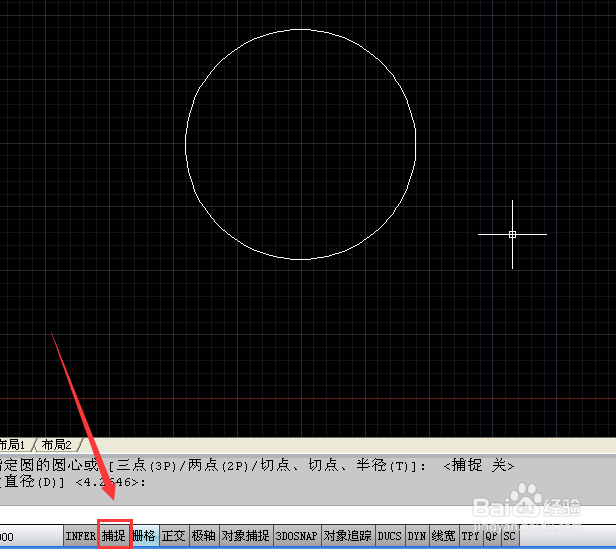The image size is (616, 549).
Task: Toggle DYN dynamic input button
Action: 417,536
